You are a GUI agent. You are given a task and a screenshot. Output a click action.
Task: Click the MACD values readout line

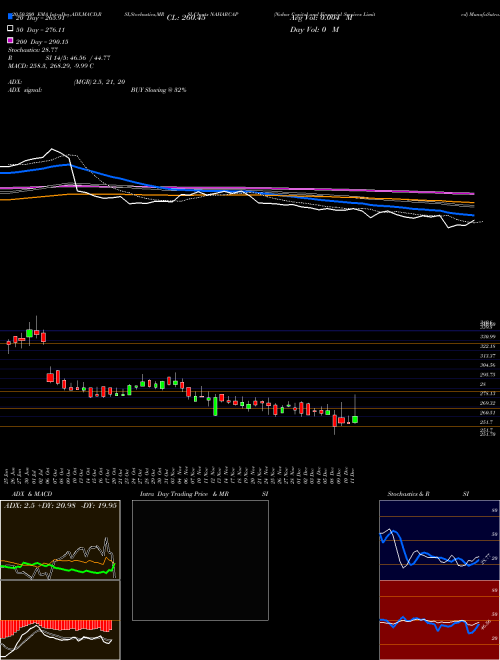[x=51, y=66]
